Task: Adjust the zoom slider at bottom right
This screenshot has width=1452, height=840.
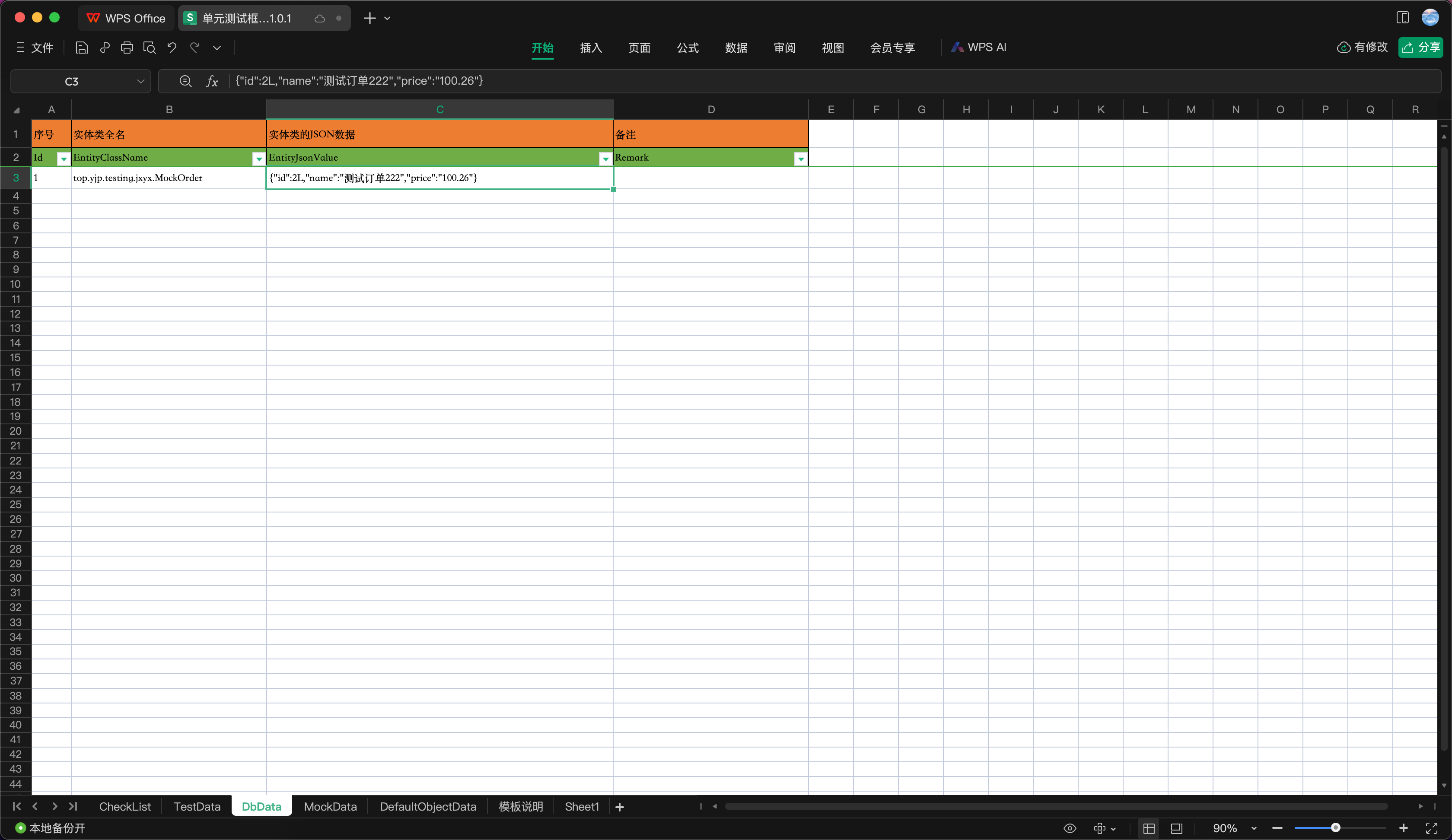Action: tap(1337, 828)
